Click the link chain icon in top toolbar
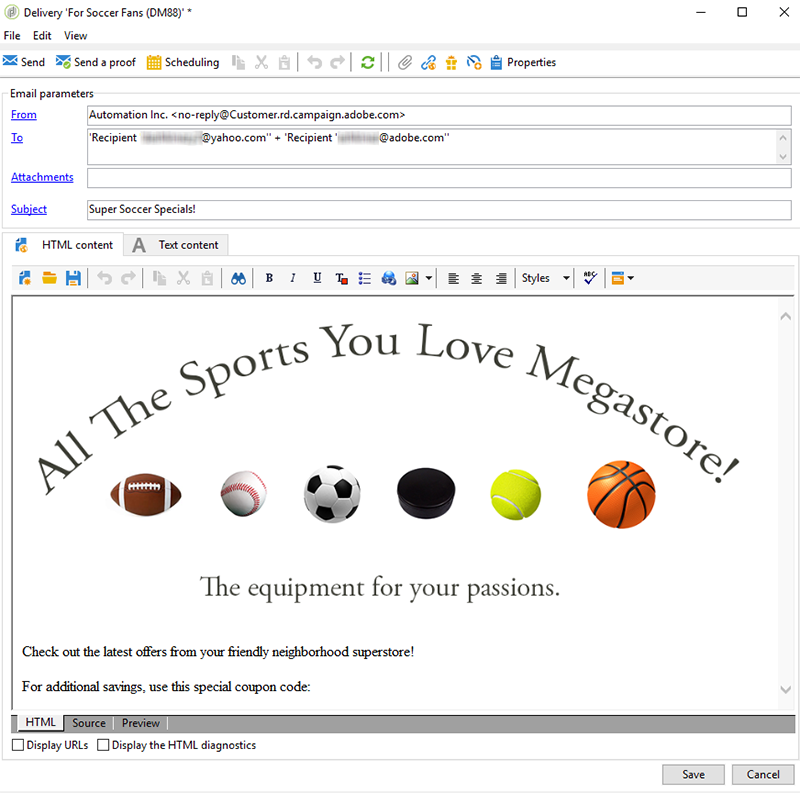The height and width of the screenshot is (793, 800). [x=429, y=62]
